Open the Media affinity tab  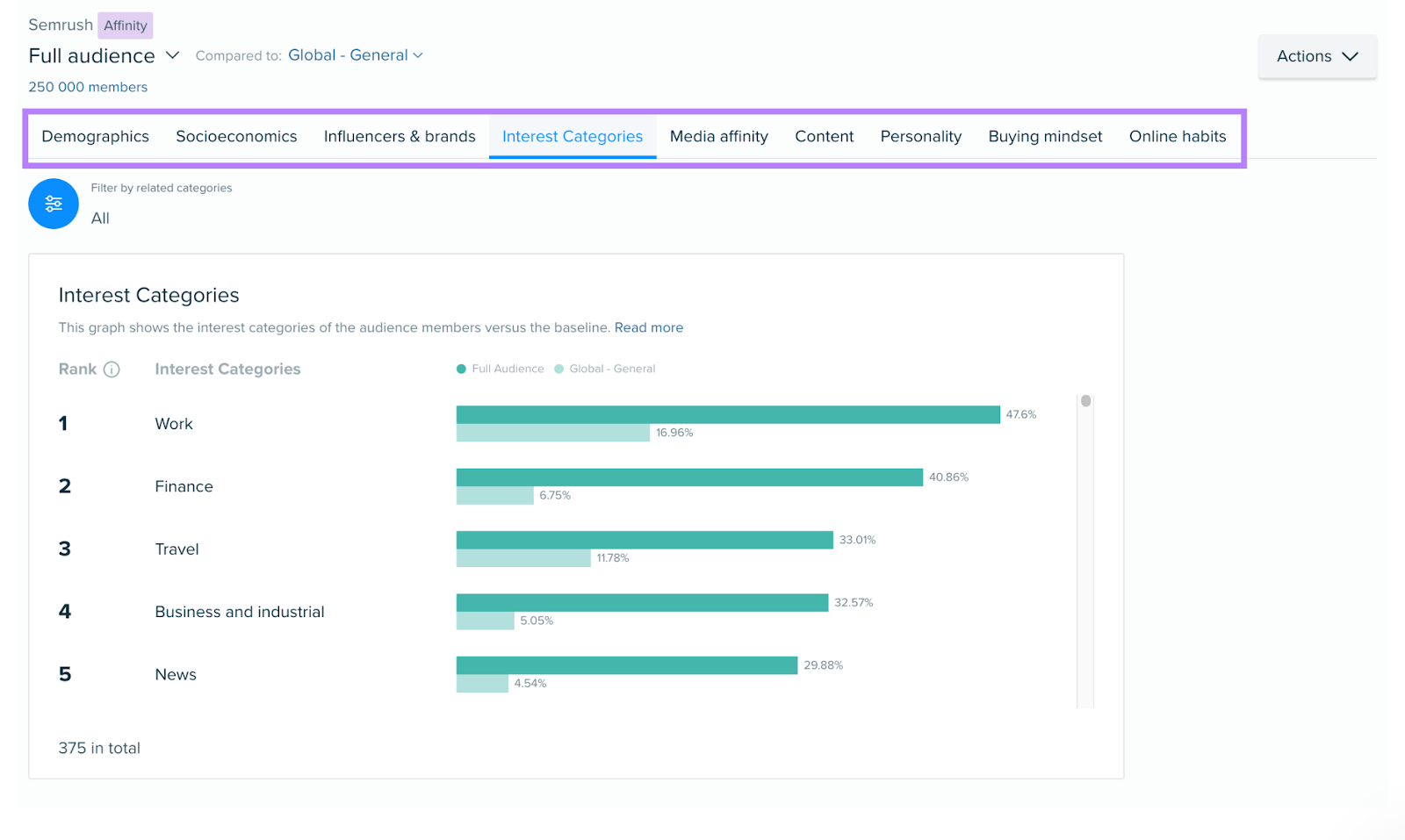point(718,136)
